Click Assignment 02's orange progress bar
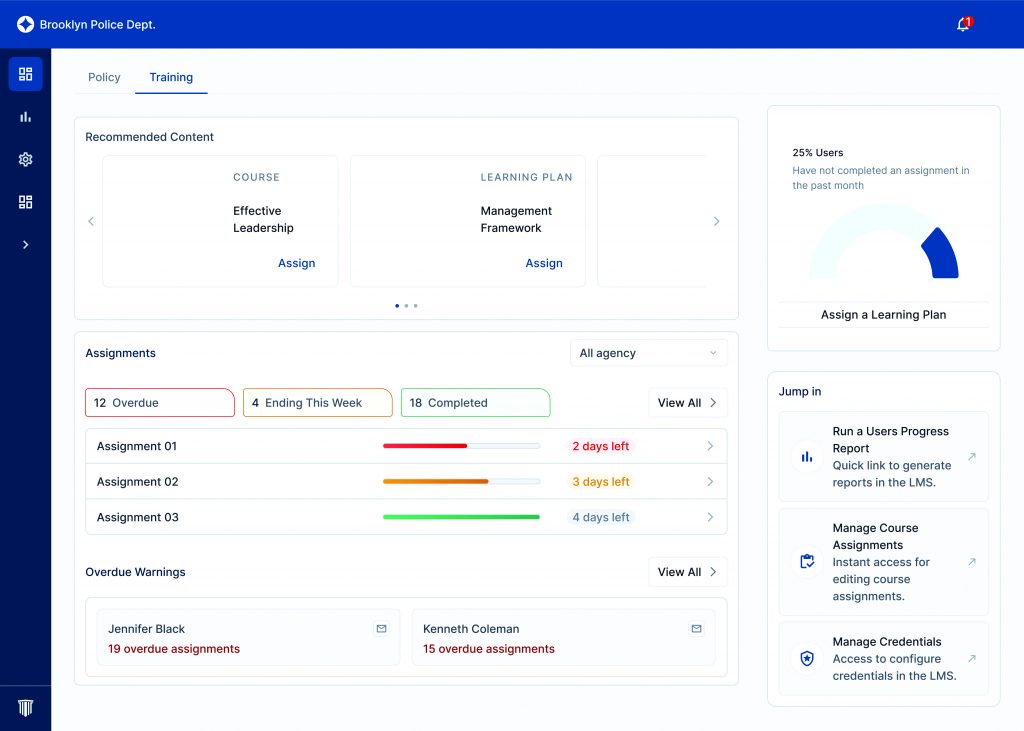Image resolution: width=1024 pixels, height=731 pixels. [x=434, y=481]
